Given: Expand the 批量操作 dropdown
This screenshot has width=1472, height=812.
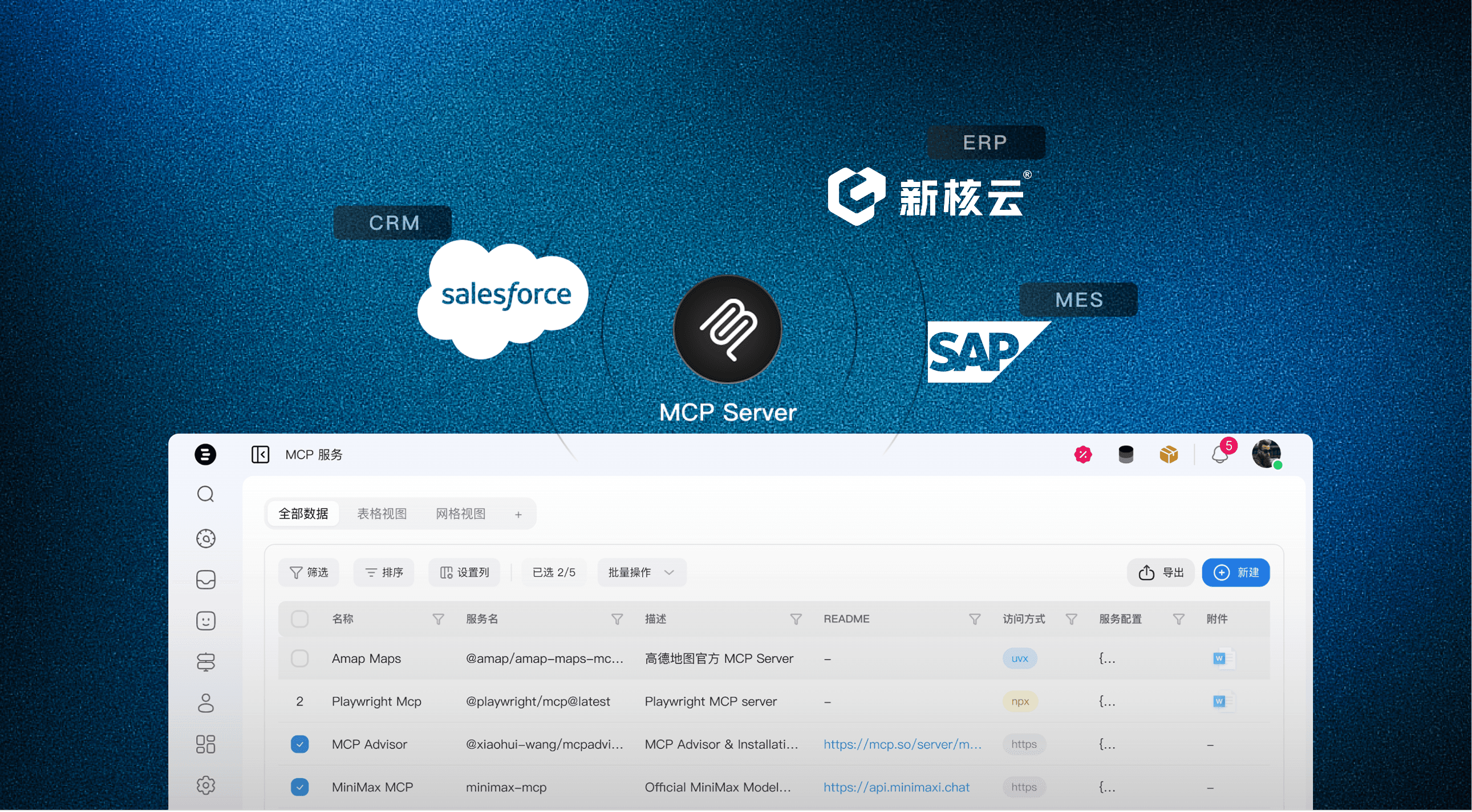Looking at the screenshot, I should pyautogui.click(x=641, y=573).
